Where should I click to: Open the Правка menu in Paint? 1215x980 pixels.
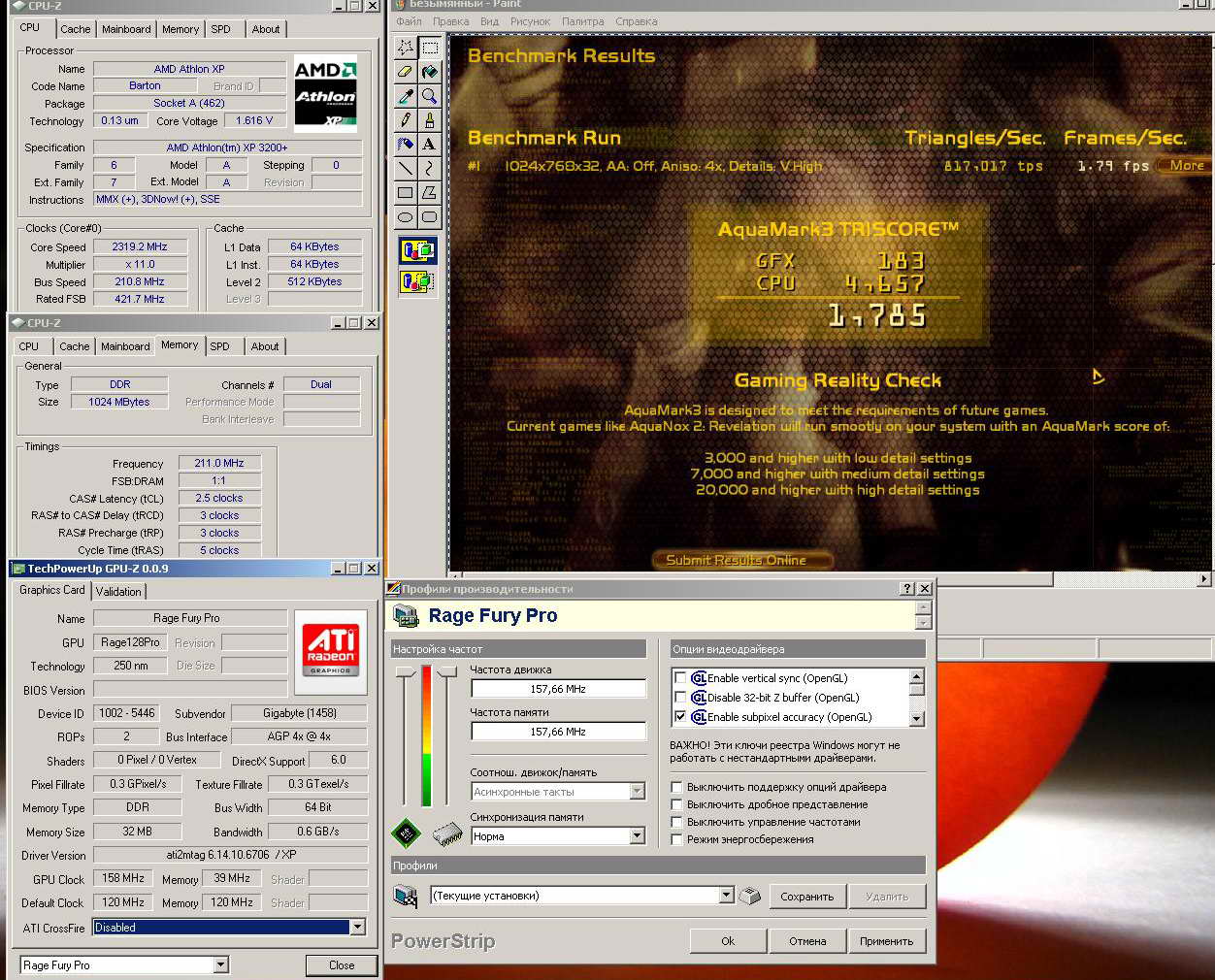pyautogui.click(x=451, y=21)
